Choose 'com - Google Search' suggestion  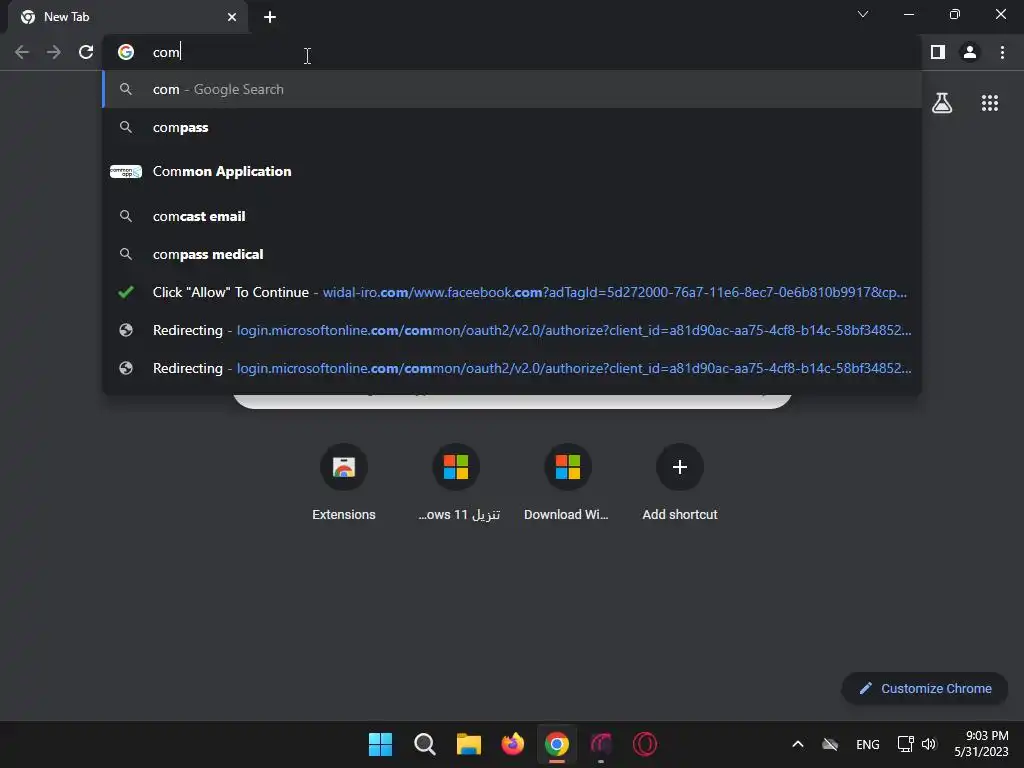click(512, 89)
